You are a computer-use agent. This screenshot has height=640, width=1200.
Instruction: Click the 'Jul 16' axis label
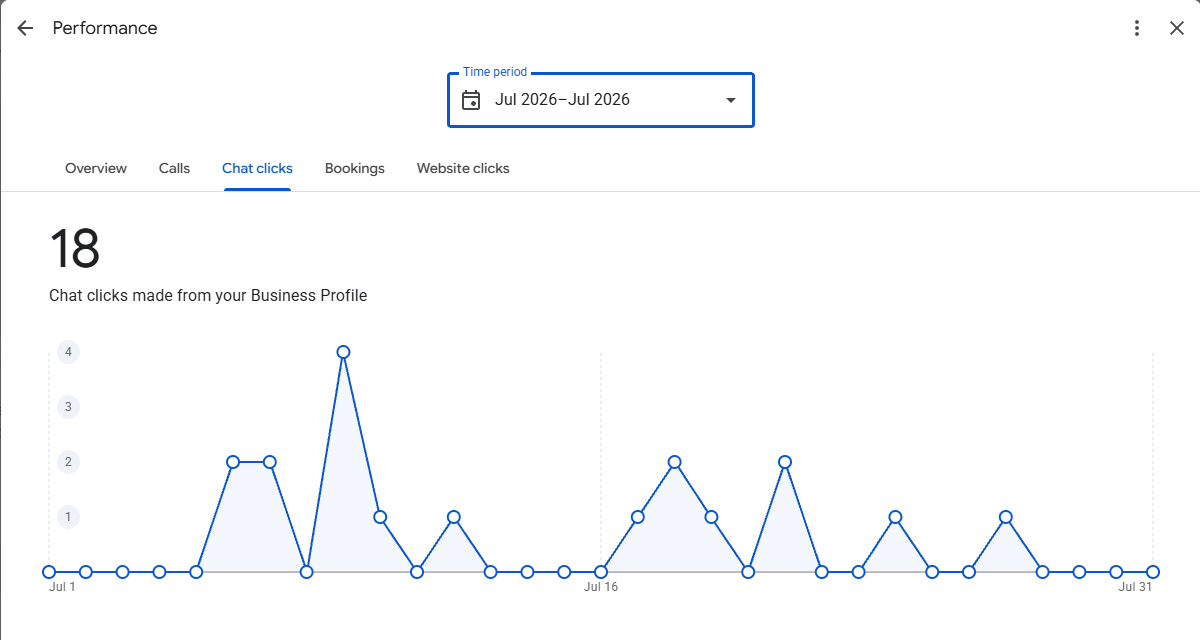tap(601, 587)
